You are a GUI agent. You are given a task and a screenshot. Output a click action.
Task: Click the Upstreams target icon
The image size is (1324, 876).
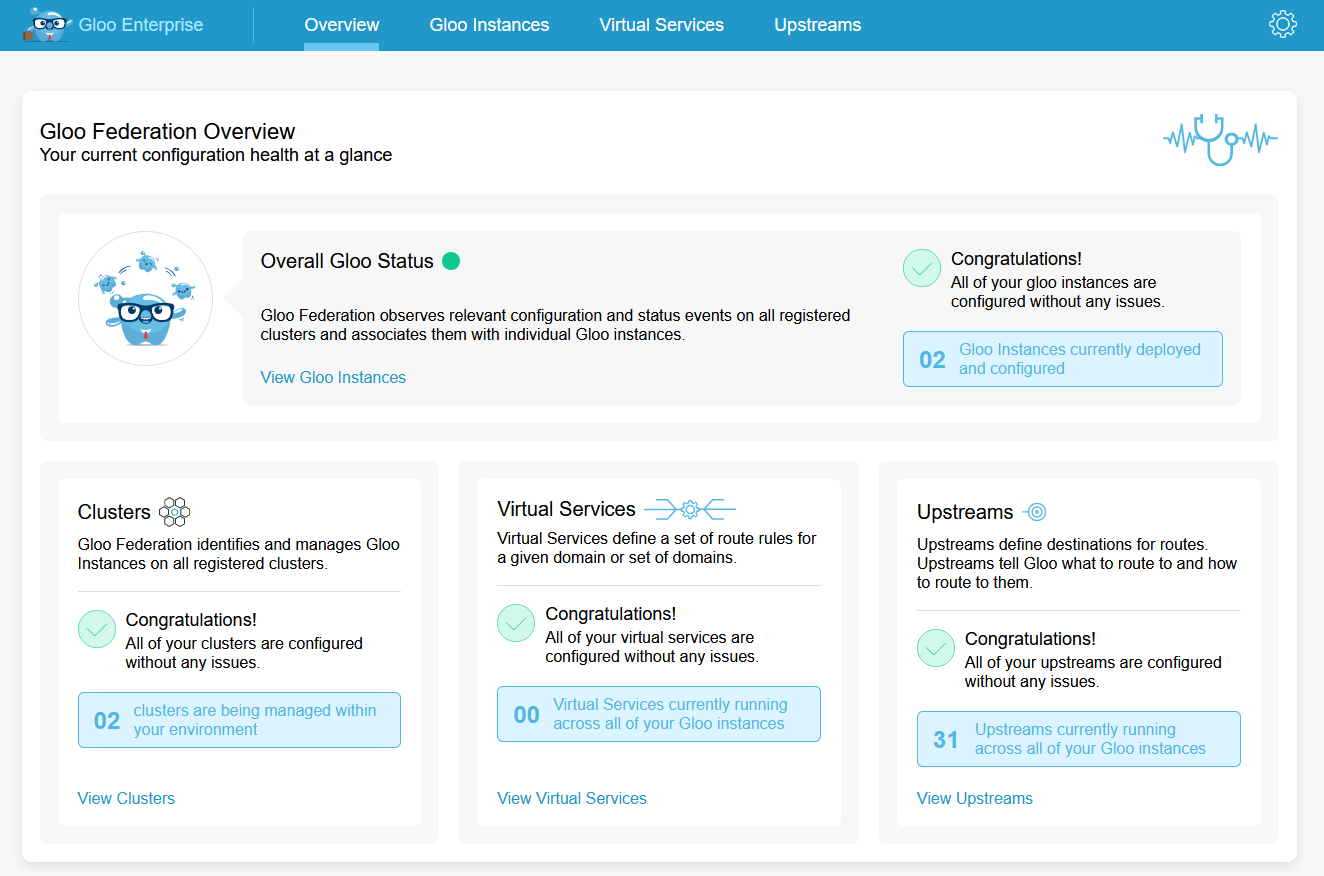(1035, 512)
